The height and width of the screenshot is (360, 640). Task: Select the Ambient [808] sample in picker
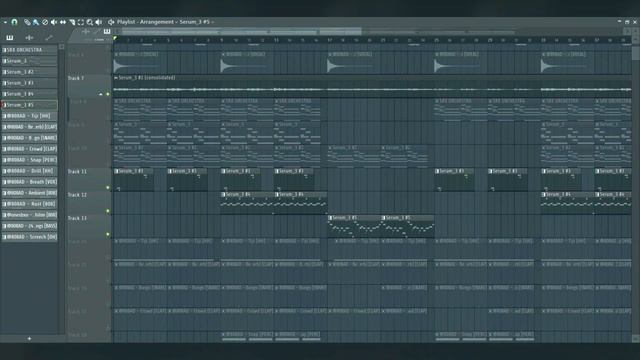point(29,193)
